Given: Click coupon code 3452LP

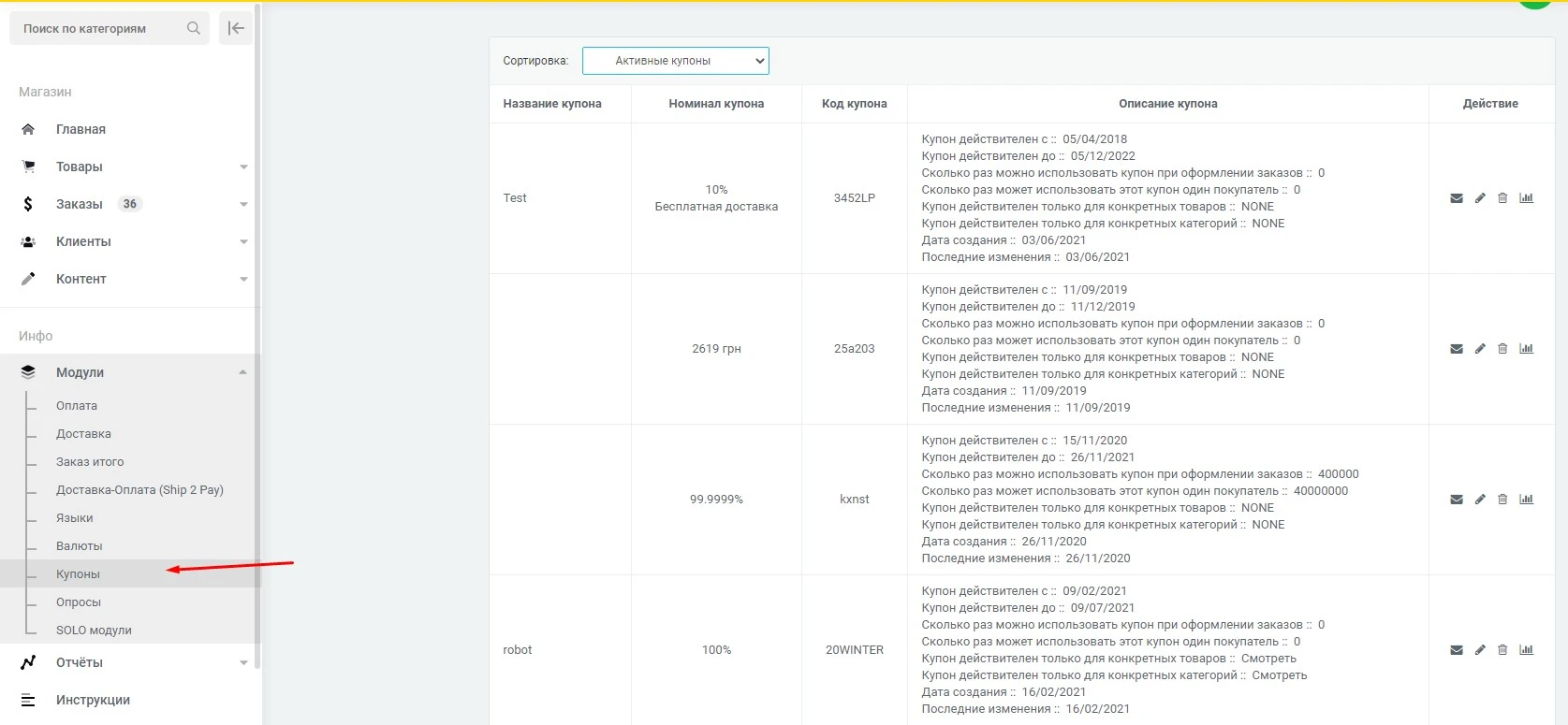Looking at the screenshot, I should 855,198.
